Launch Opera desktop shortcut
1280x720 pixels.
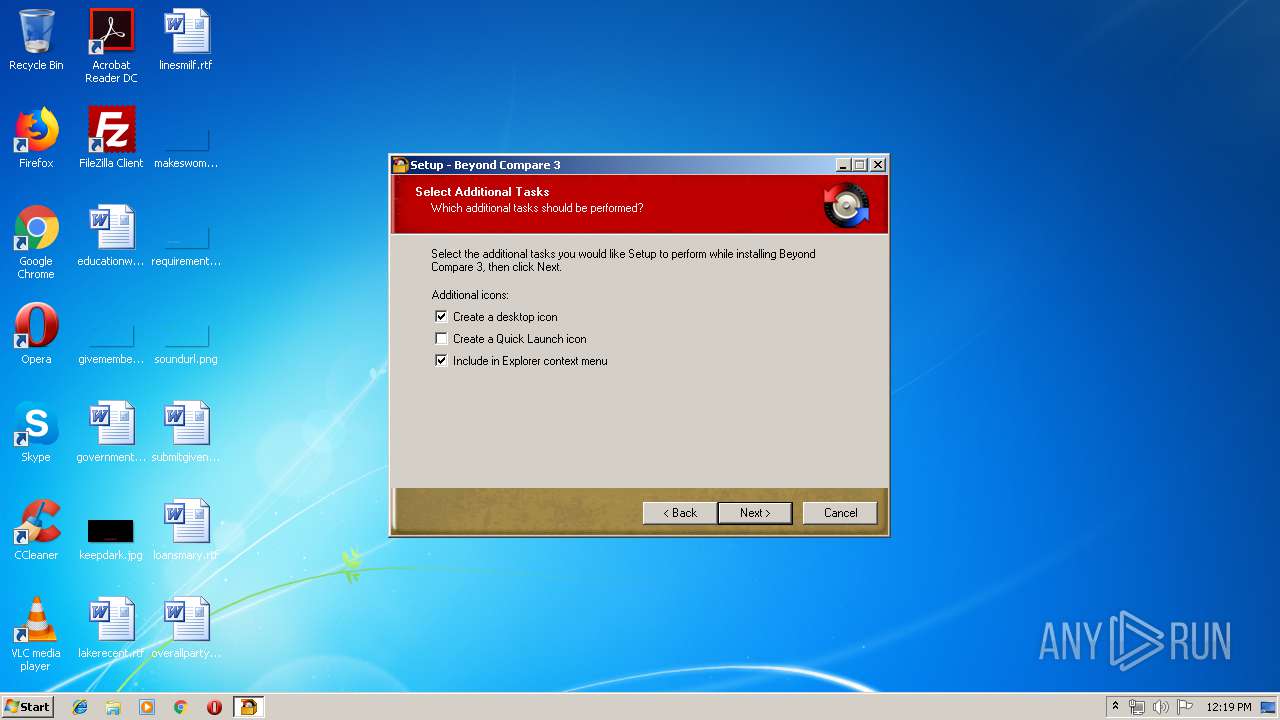tap(36, 334)
